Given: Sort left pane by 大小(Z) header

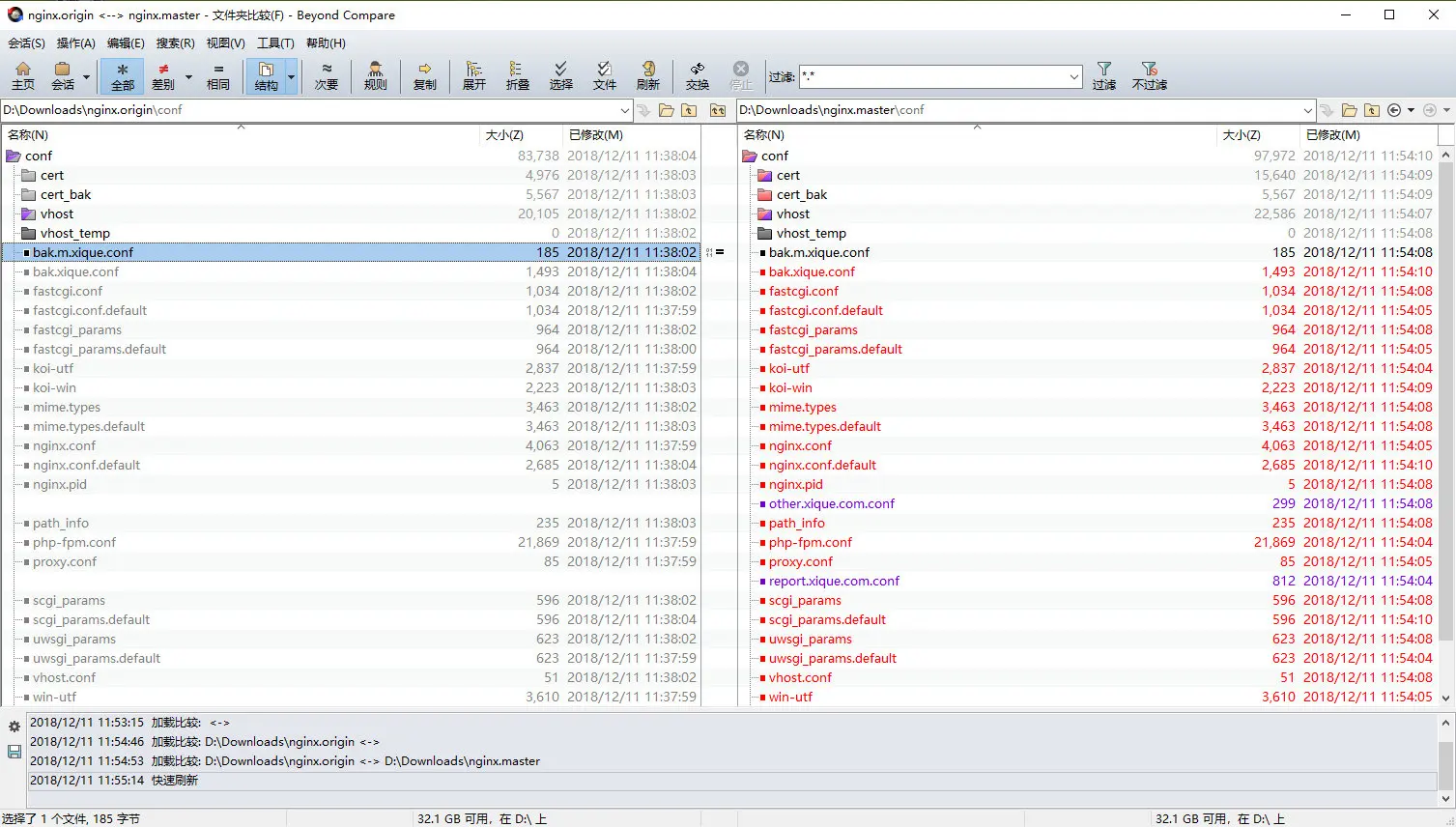Looking at the screenshot, I should (521, 135).
